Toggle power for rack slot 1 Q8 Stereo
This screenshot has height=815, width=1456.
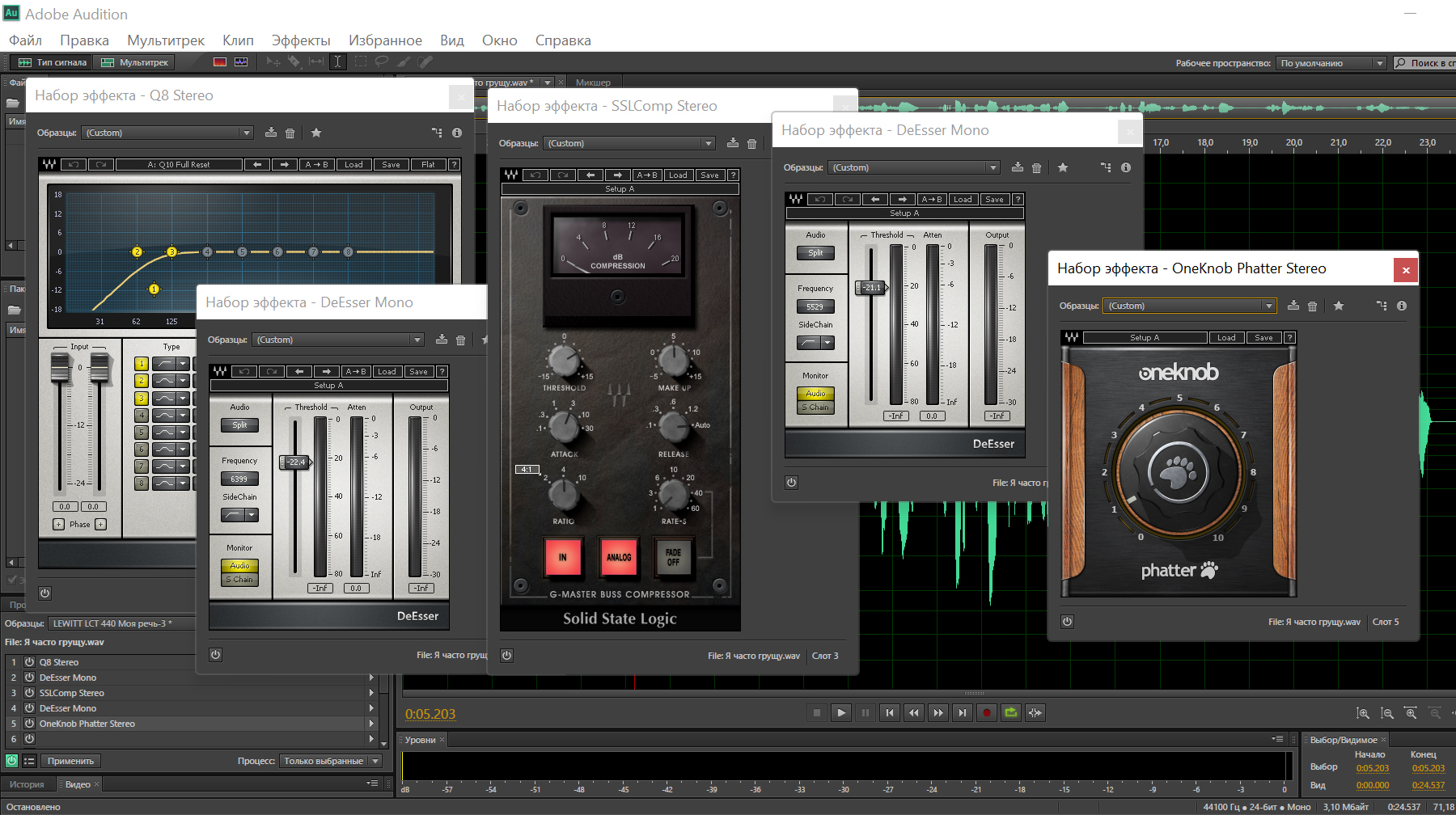[x=29, y=662]
